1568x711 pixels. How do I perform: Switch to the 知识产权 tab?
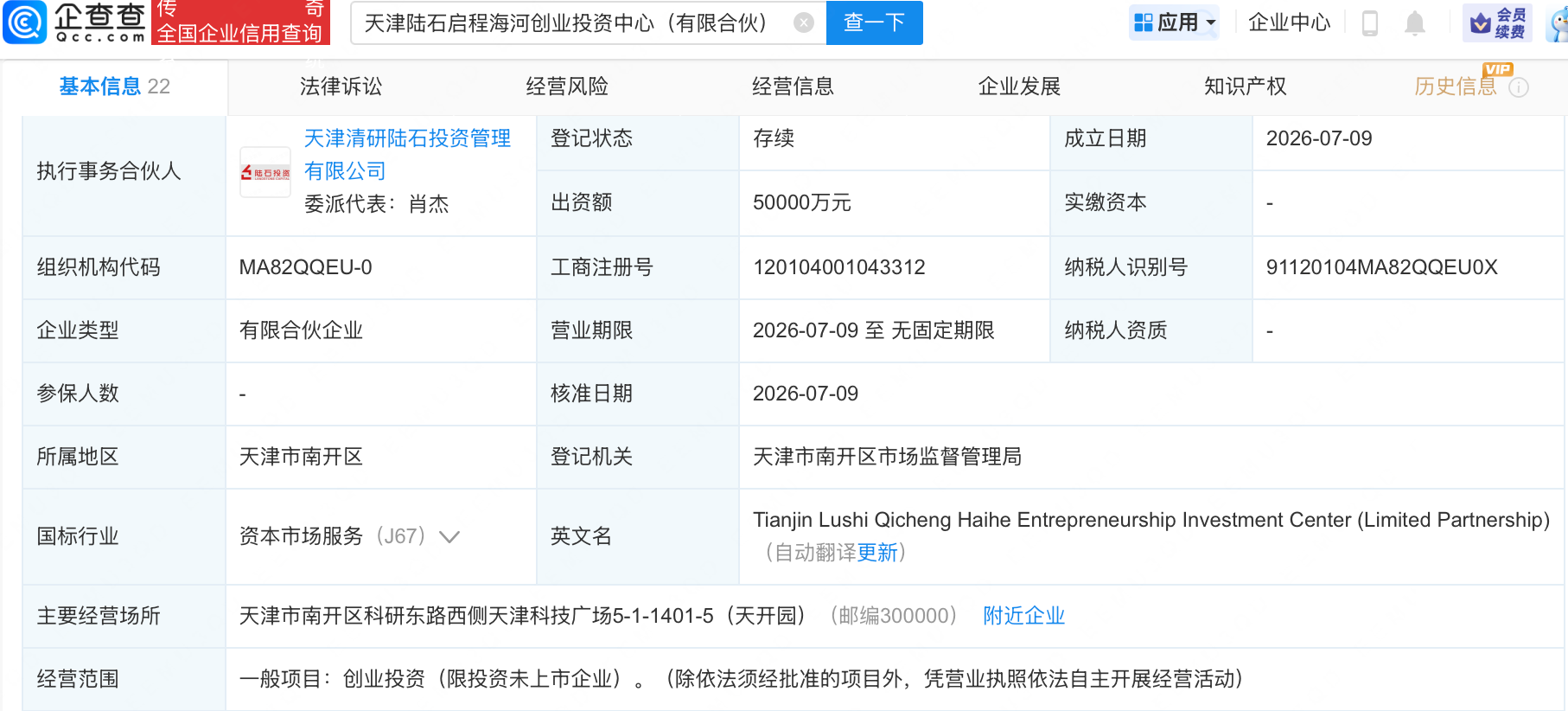pyautogui.click(x=1246, y=86)
